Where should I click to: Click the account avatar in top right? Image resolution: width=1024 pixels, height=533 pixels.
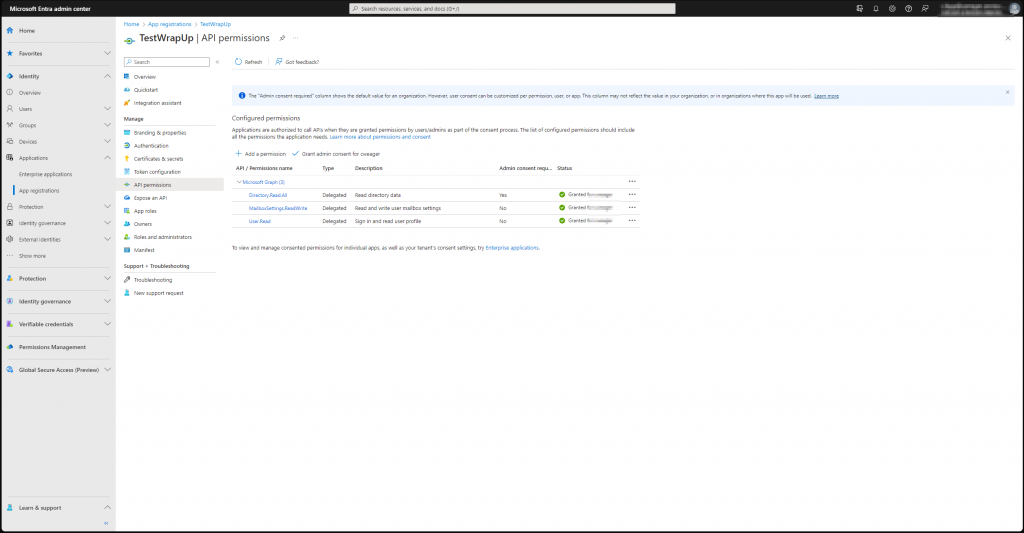(x=1015, y=8)
